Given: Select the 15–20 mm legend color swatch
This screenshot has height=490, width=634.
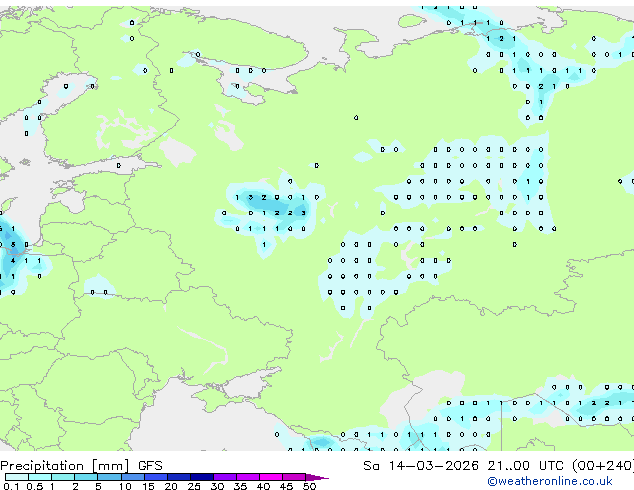Looking at the screenshot, I should point(155,477).
